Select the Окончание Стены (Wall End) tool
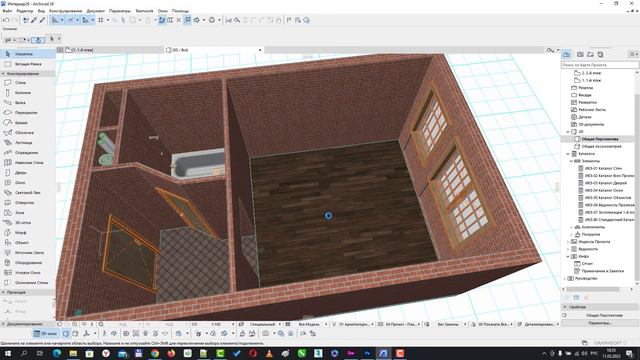 coord(28,282)
